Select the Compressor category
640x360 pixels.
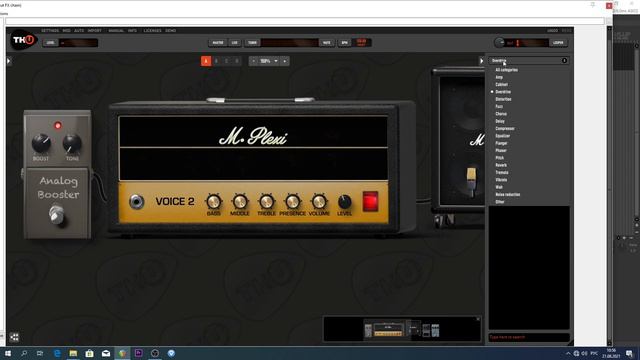(505, 129)
